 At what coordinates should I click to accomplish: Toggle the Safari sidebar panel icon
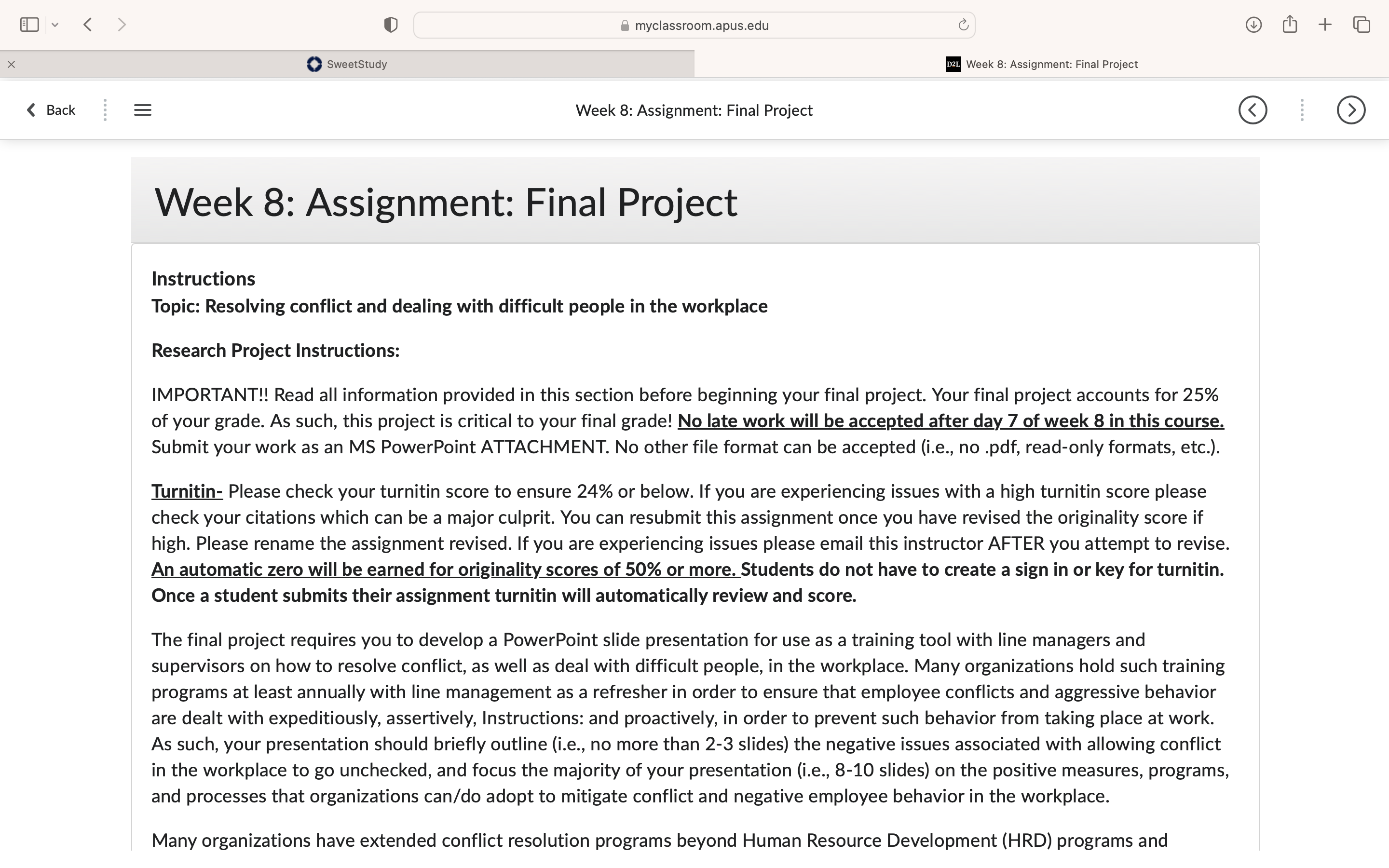(x=29, y=25)
